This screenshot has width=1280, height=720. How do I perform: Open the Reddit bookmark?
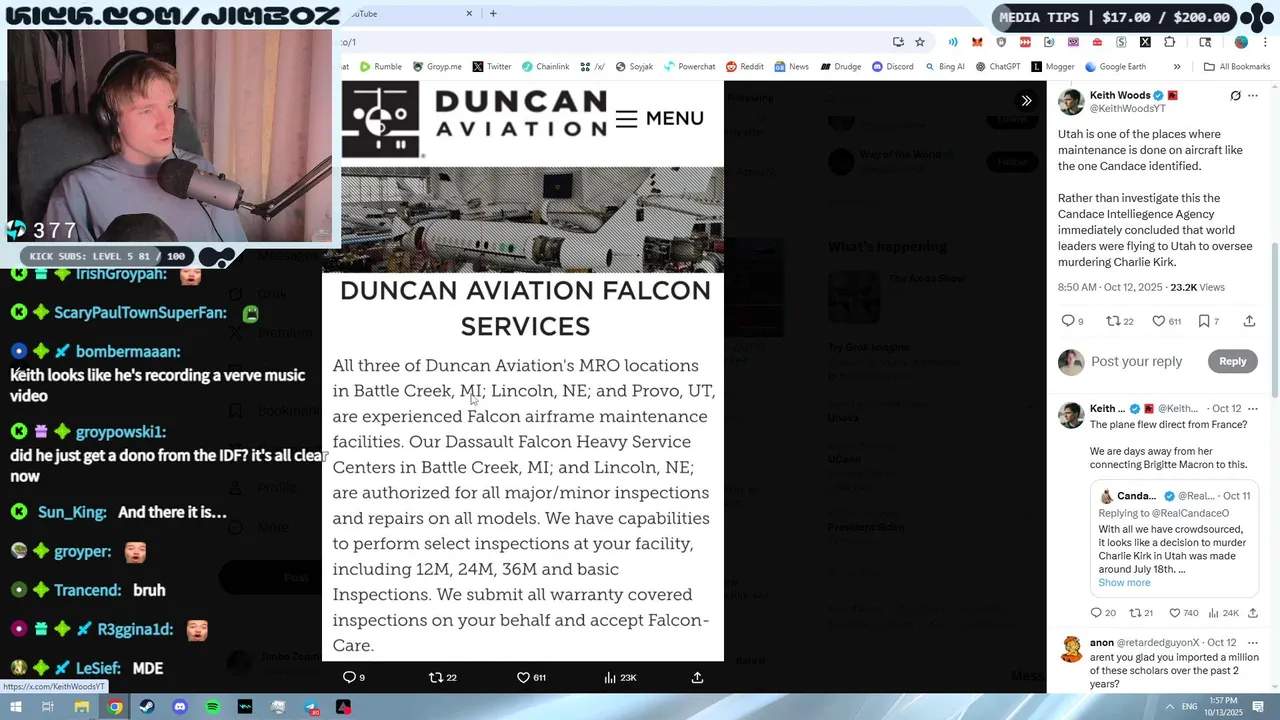tap(745, 67)
